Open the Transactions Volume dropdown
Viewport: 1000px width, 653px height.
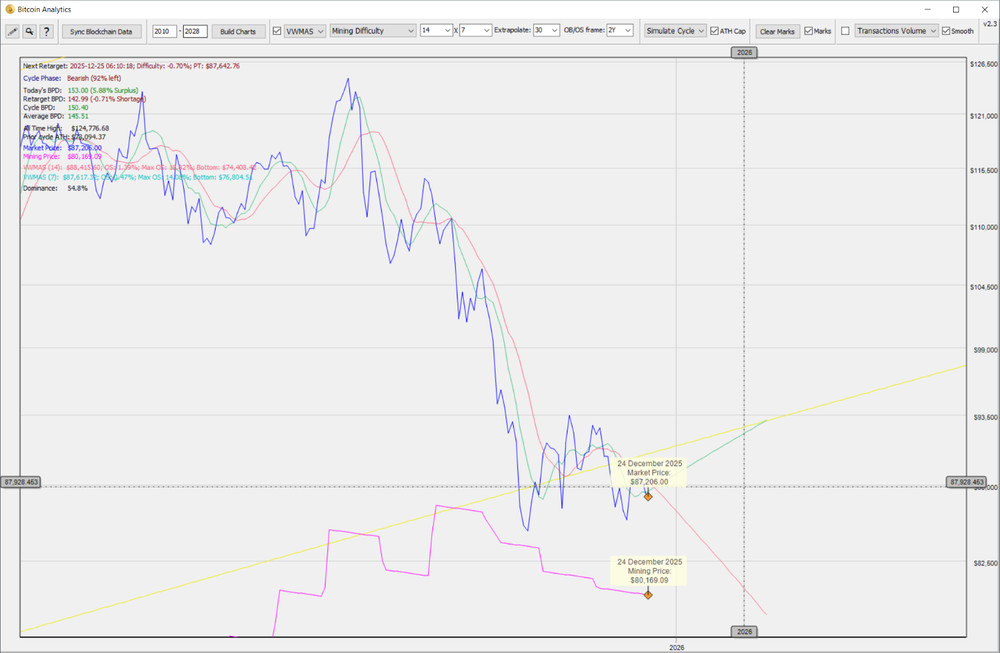coord(896,31)
